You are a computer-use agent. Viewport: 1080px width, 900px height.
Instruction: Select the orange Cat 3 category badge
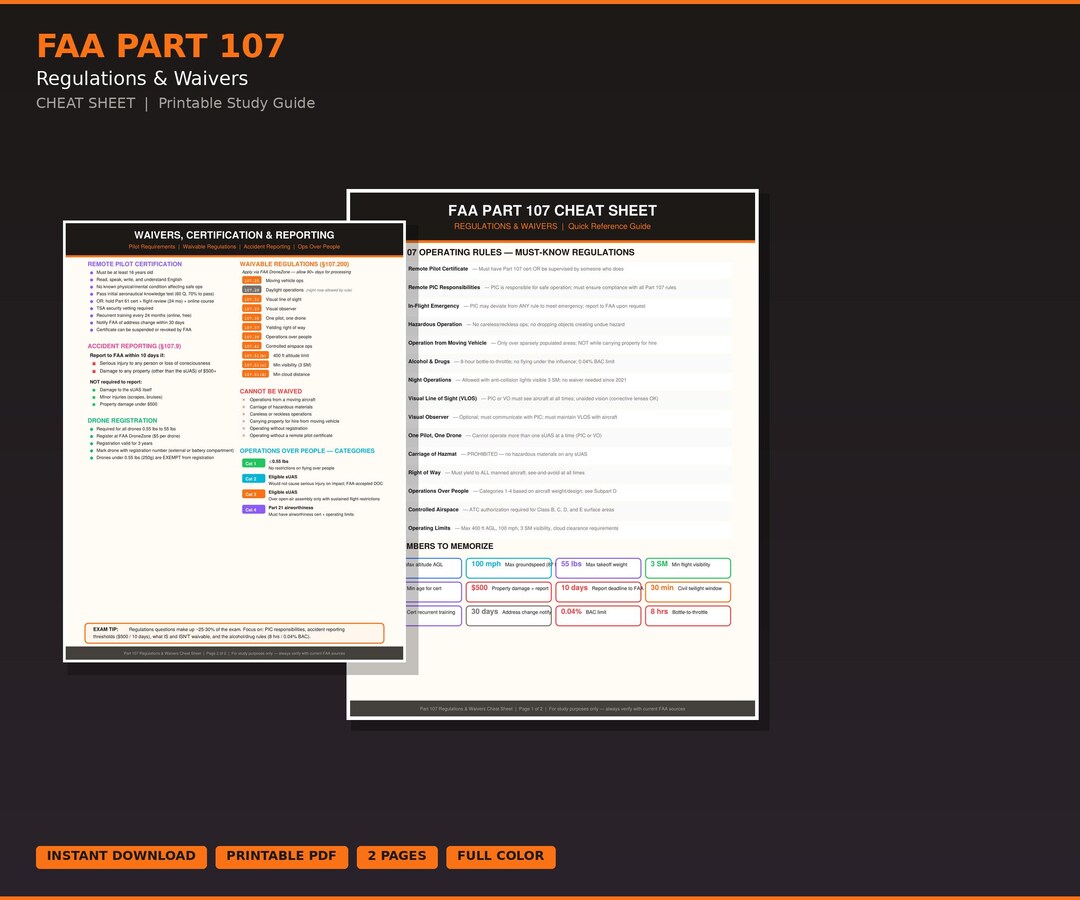253,494
